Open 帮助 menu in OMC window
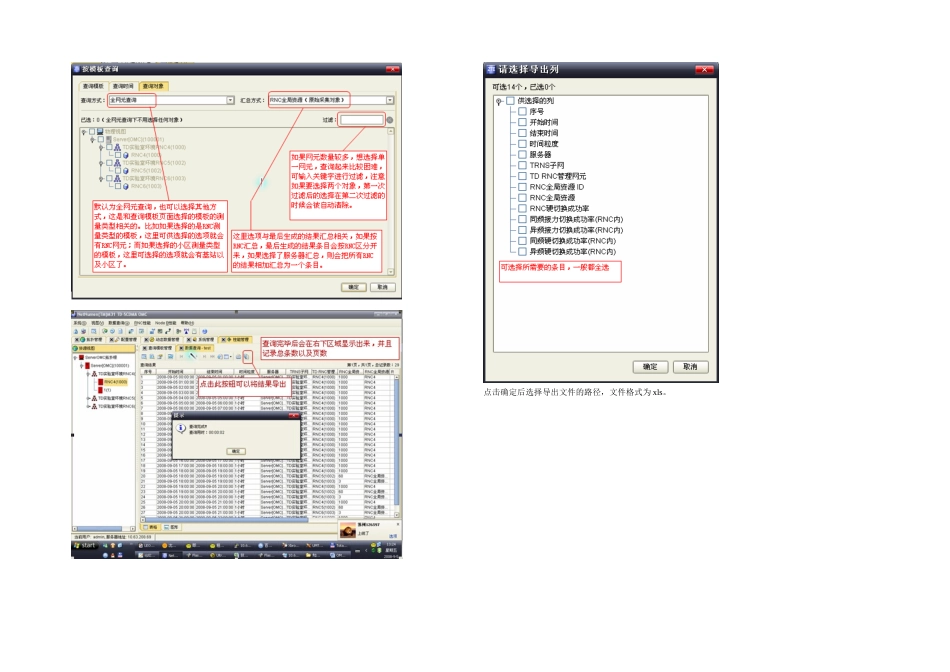This screenshot has width=950, height=672. 187,323
